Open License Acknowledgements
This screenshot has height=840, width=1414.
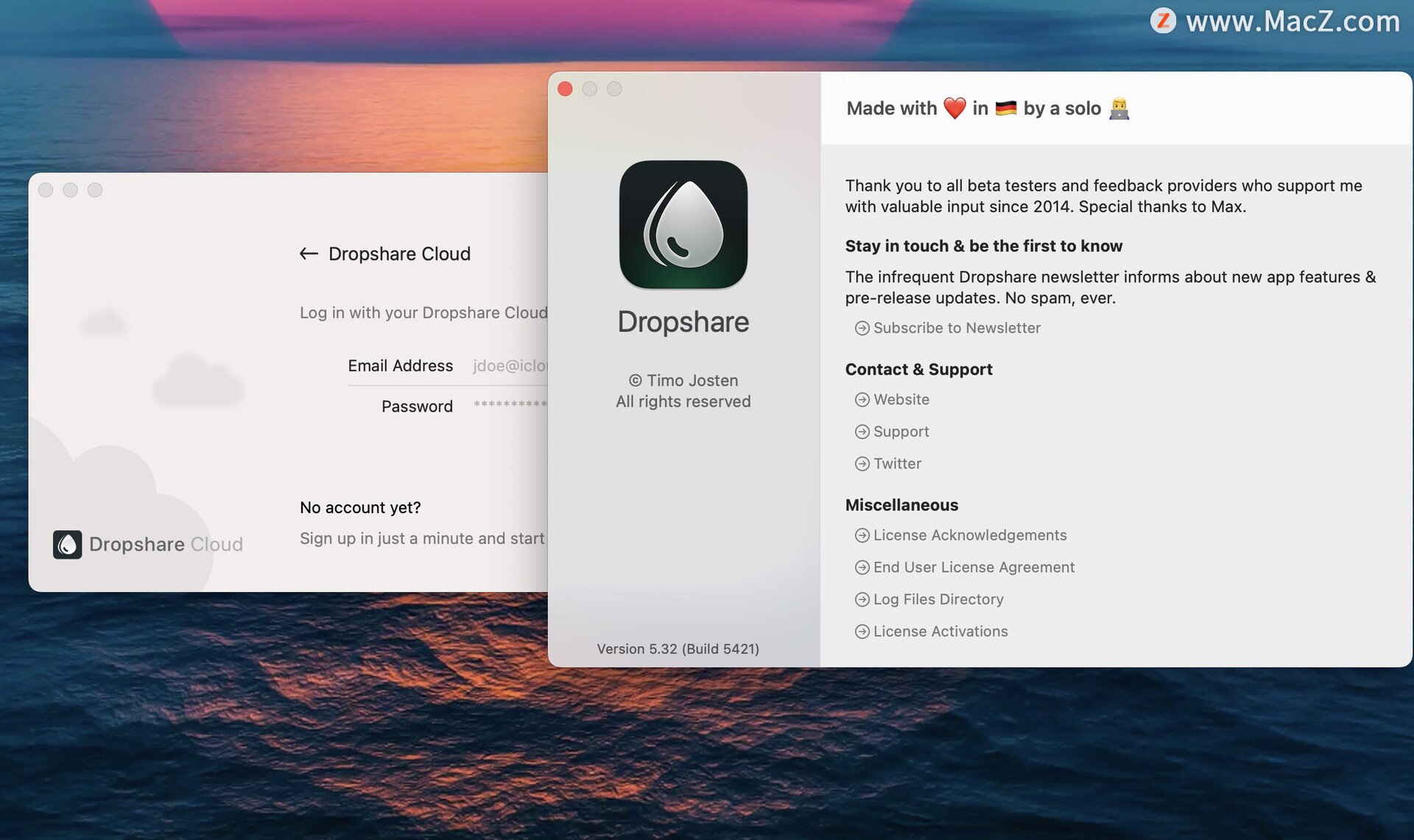pyautogui.click(x=969, y=535)
